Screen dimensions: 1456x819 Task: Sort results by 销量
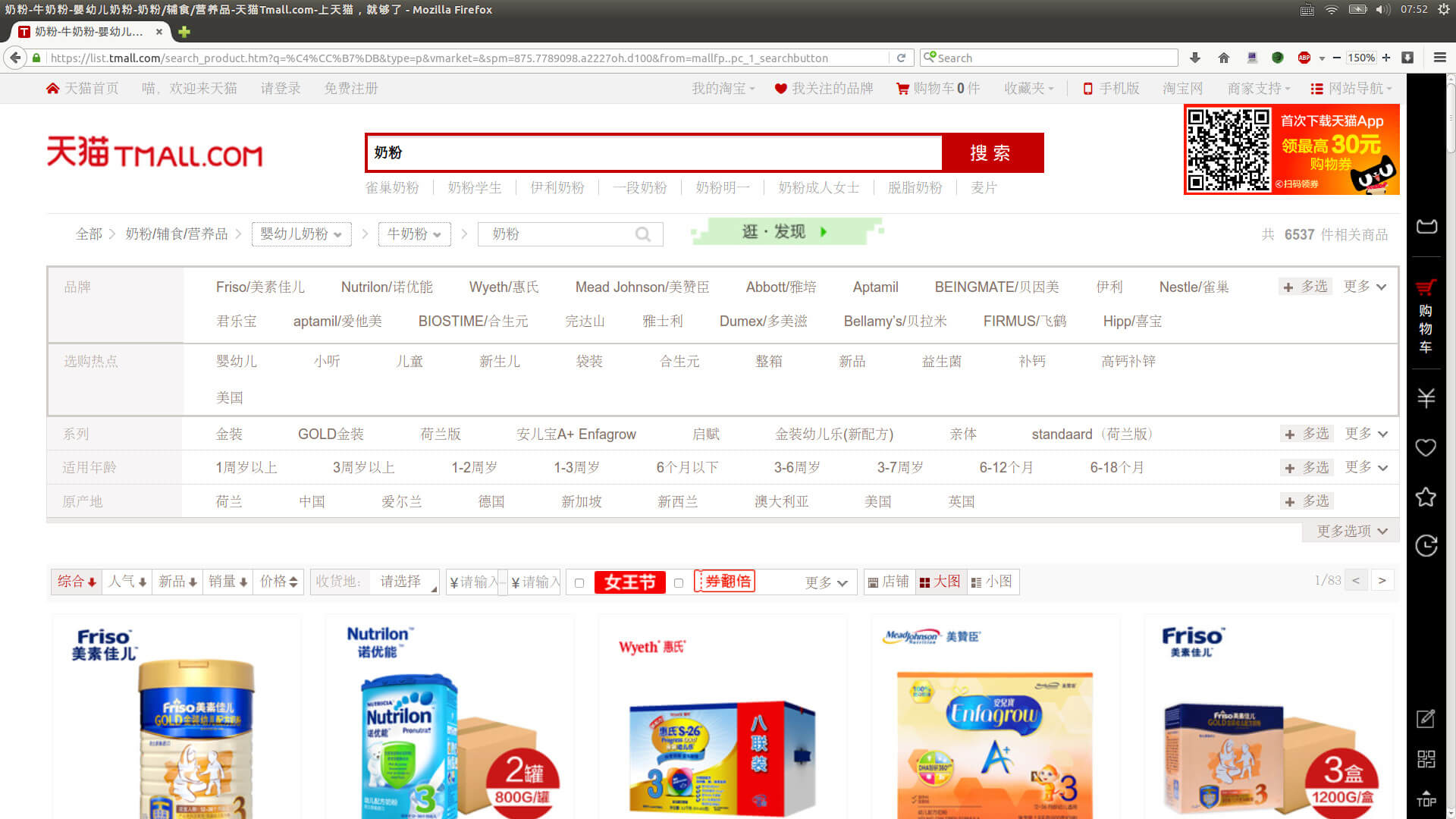(x=227, y=582)
